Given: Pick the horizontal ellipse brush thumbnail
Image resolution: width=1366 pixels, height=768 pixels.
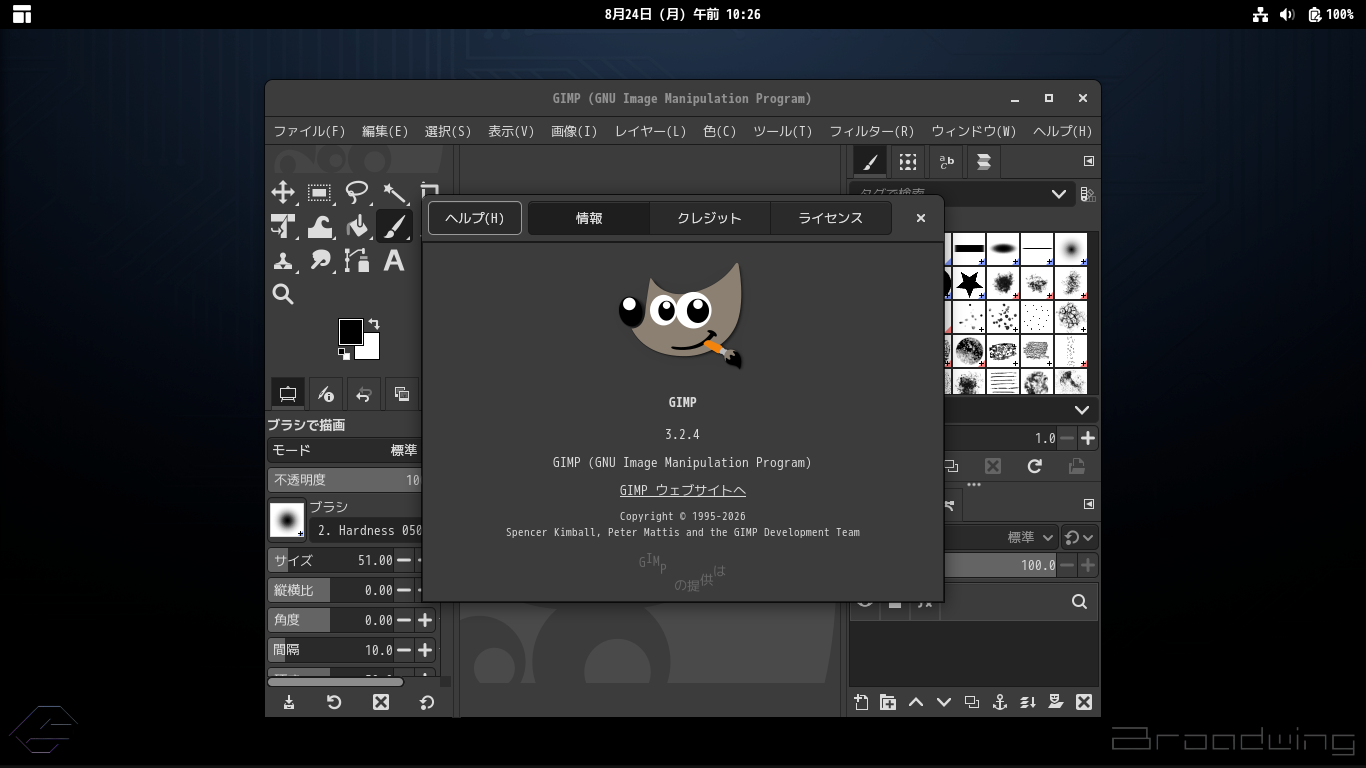Looking at the screenshot, I should (x=1003, y=248).
